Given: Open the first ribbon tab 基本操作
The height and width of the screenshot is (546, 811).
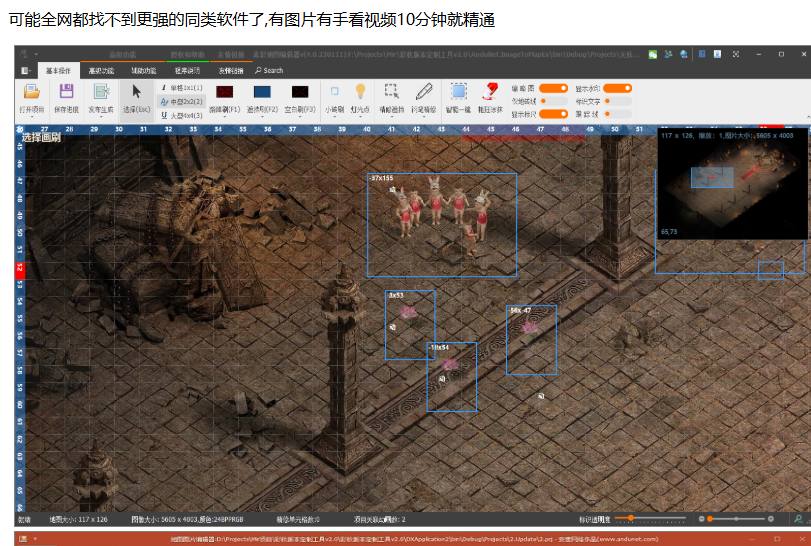Looking at the screenshot, I should point(58,71).
